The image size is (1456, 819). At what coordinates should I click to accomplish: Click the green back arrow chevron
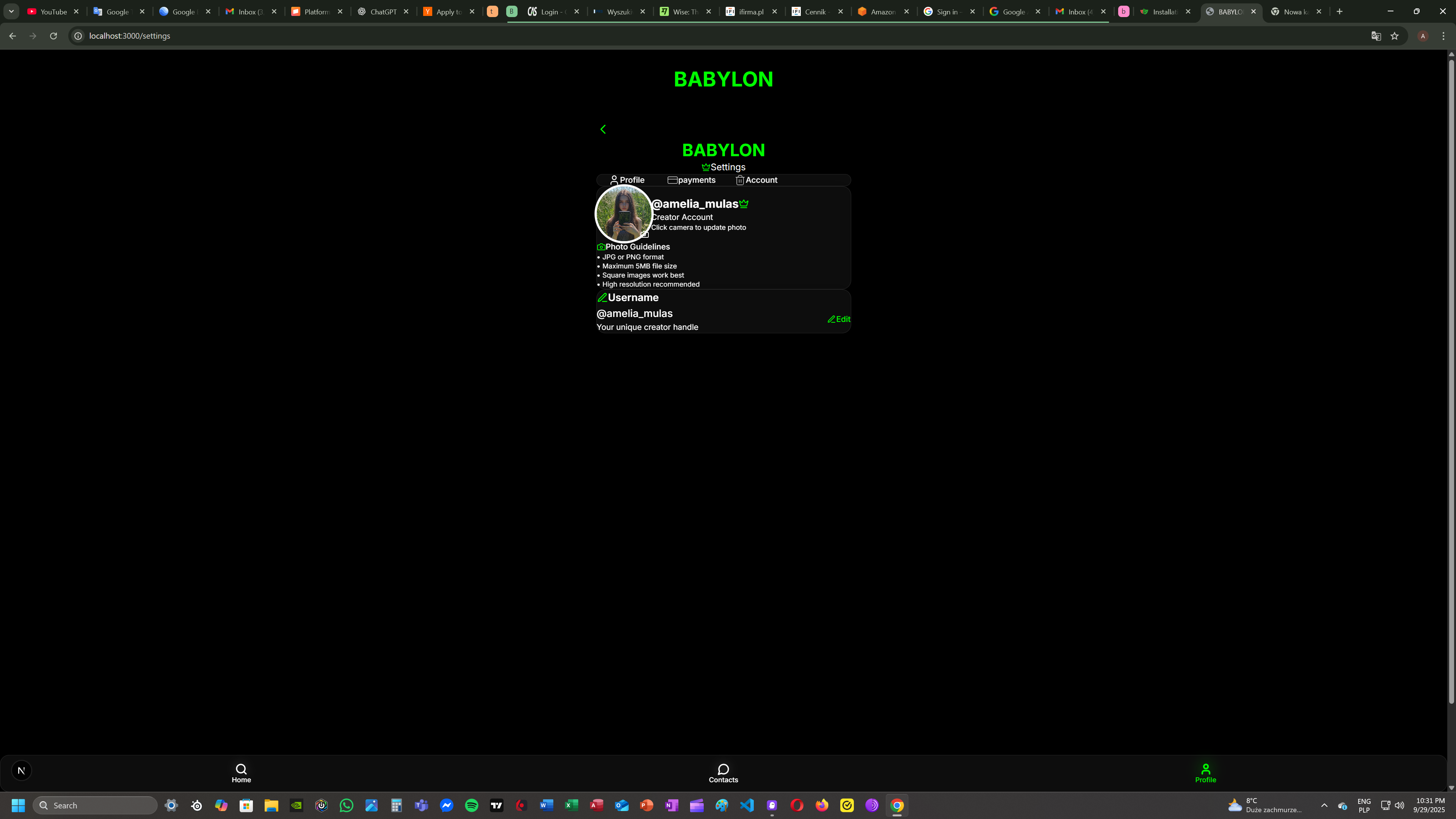[x=603, y=129]
